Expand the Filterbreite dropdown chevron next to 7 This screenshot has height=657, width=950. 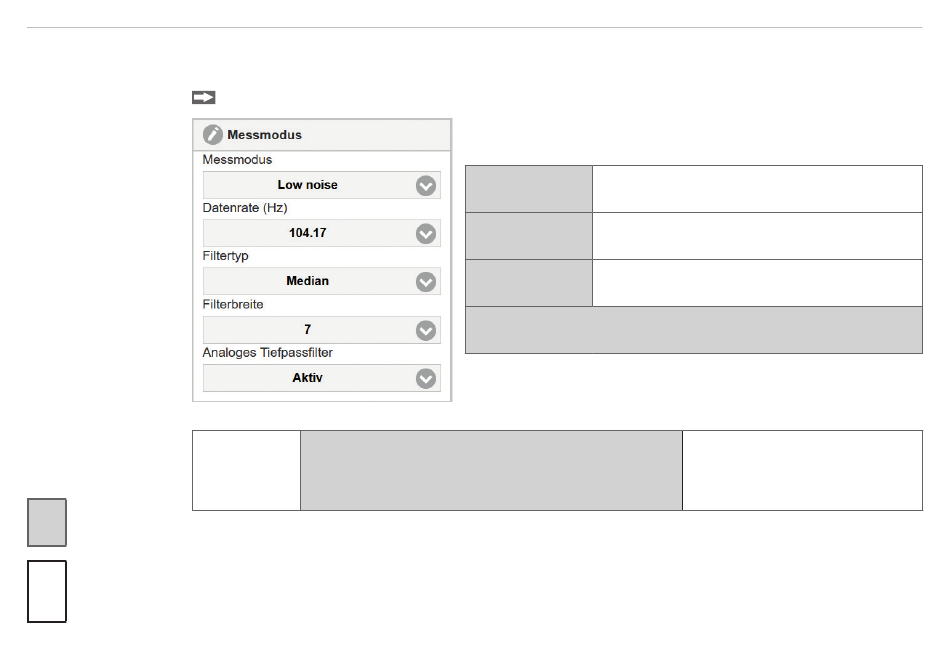tap(426, 330)
